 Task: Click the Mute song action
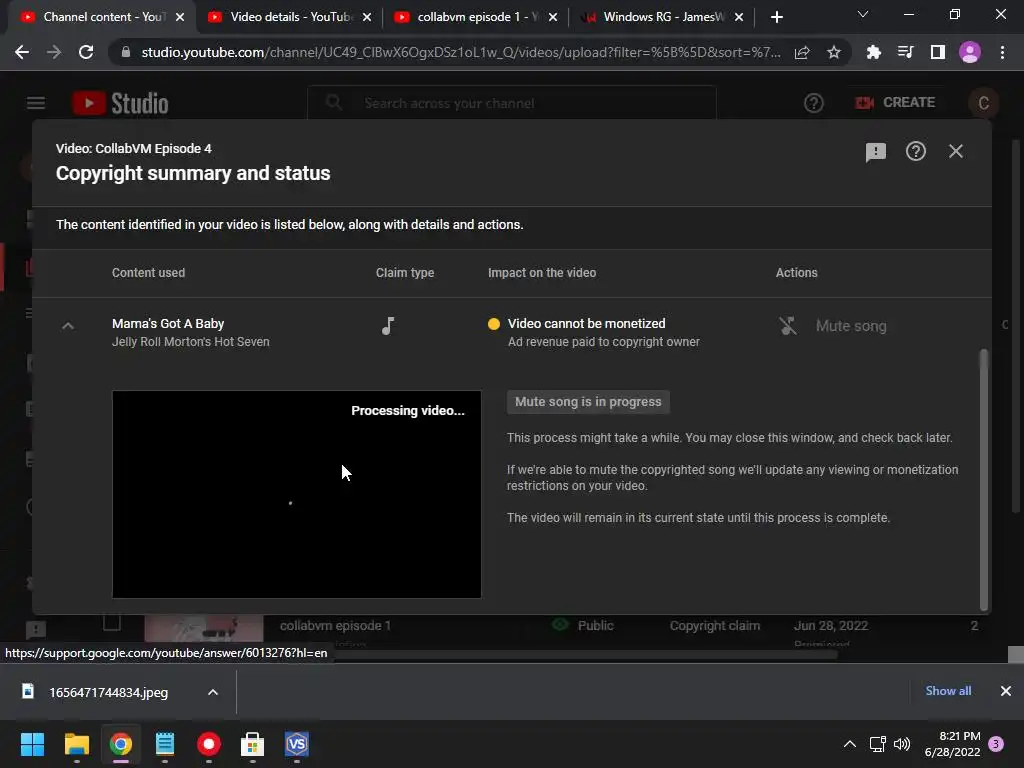coord(851,326)
